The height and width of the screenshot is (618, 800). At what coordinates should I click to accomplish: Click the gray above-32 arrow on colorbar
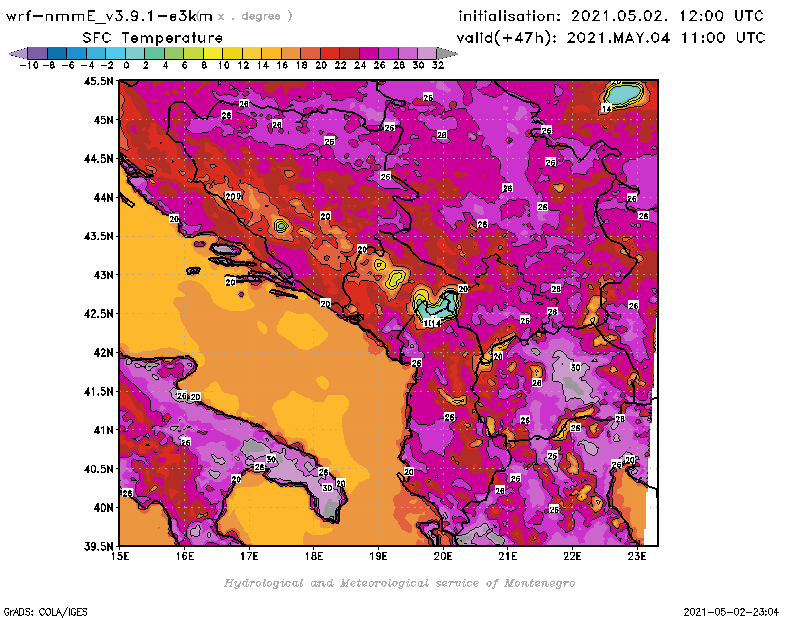click(446, 53)
